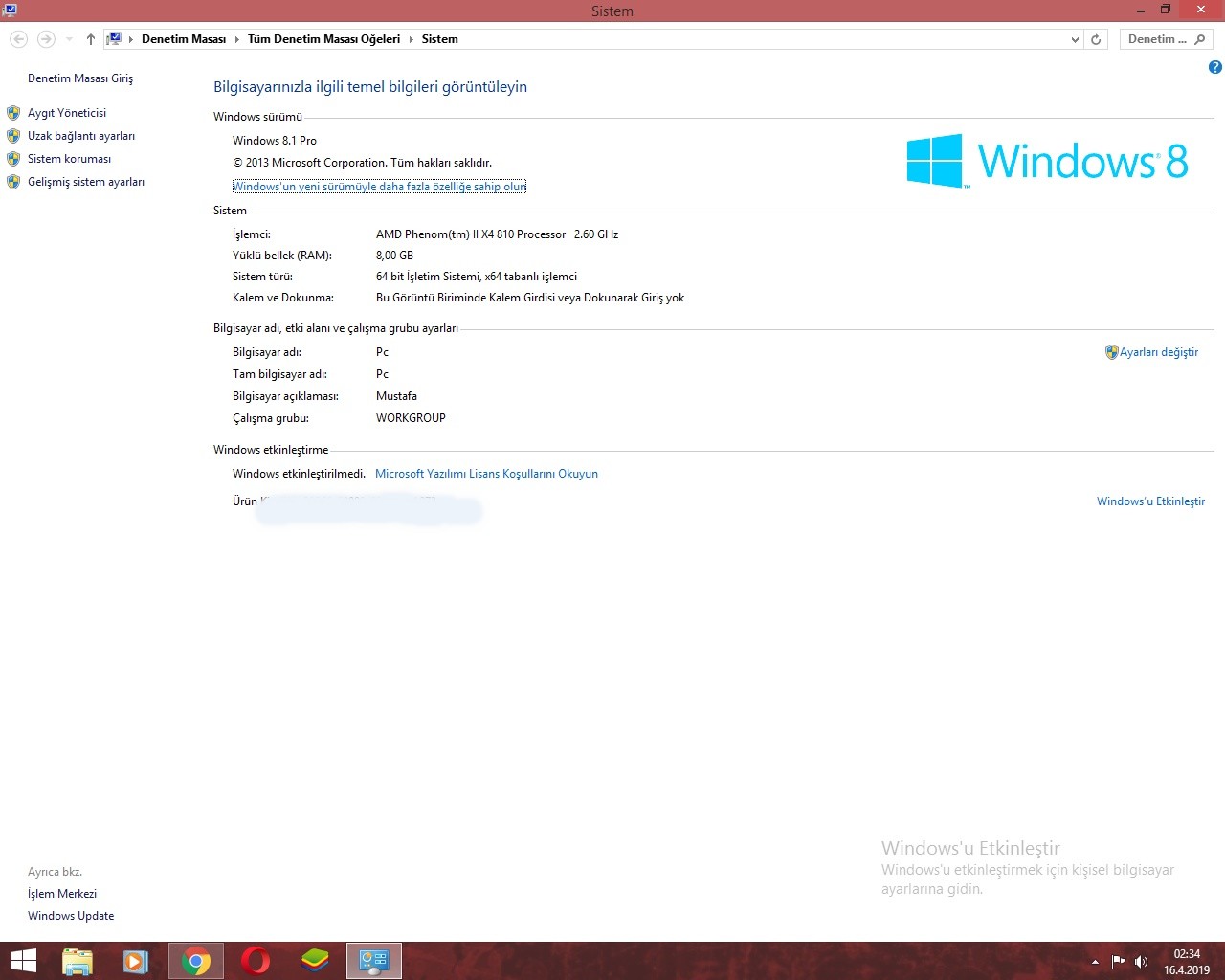The width and height of the screenshot is (1225, 980).
Task: Click the up arrow navigation icon
Action: click(x=90, y=39)
